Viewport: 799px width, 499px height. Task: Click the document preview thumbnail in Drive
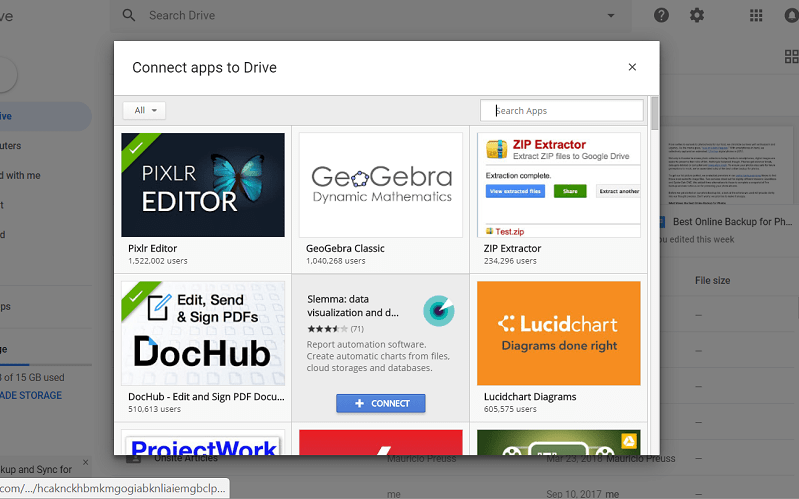click(x=729, y=168)
